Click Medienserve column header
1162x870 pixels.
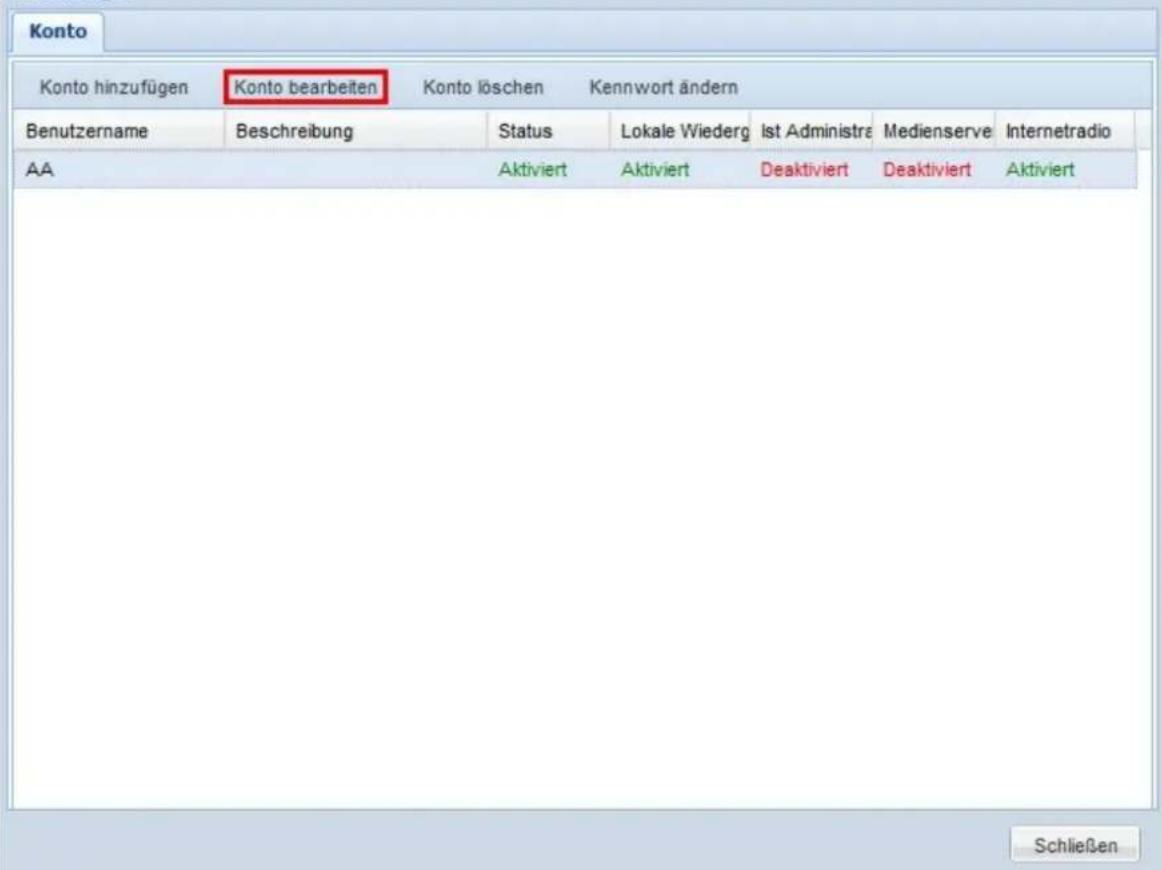pos(934,131)
